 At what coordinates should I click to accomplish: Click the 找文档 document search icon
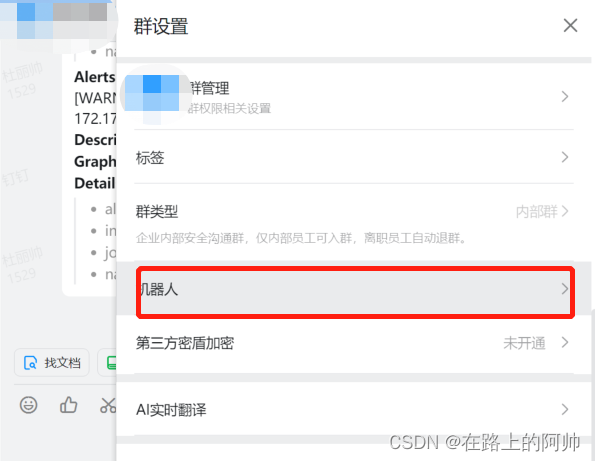[30, 363]
